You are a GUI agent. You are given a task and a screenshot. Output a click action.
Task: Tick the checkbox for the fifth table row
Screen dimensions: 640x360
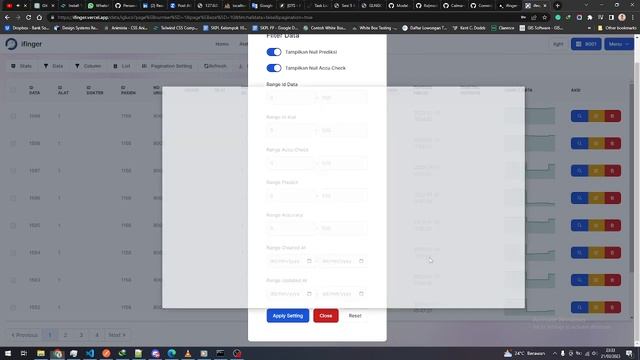point(13,225)
